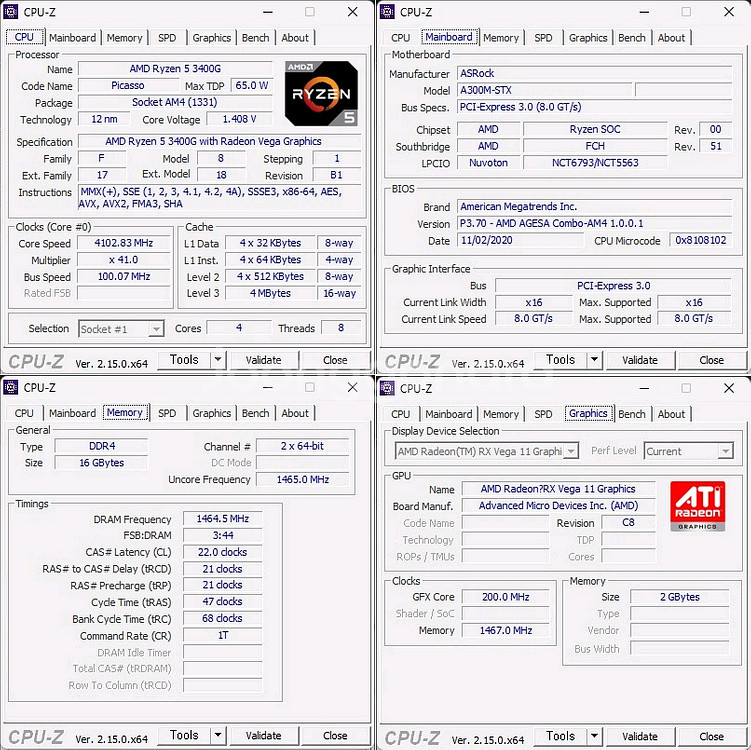Expand the Display Device Selection dropdown
The height and width of the screenshot is (750, 751).
point(570,452)
